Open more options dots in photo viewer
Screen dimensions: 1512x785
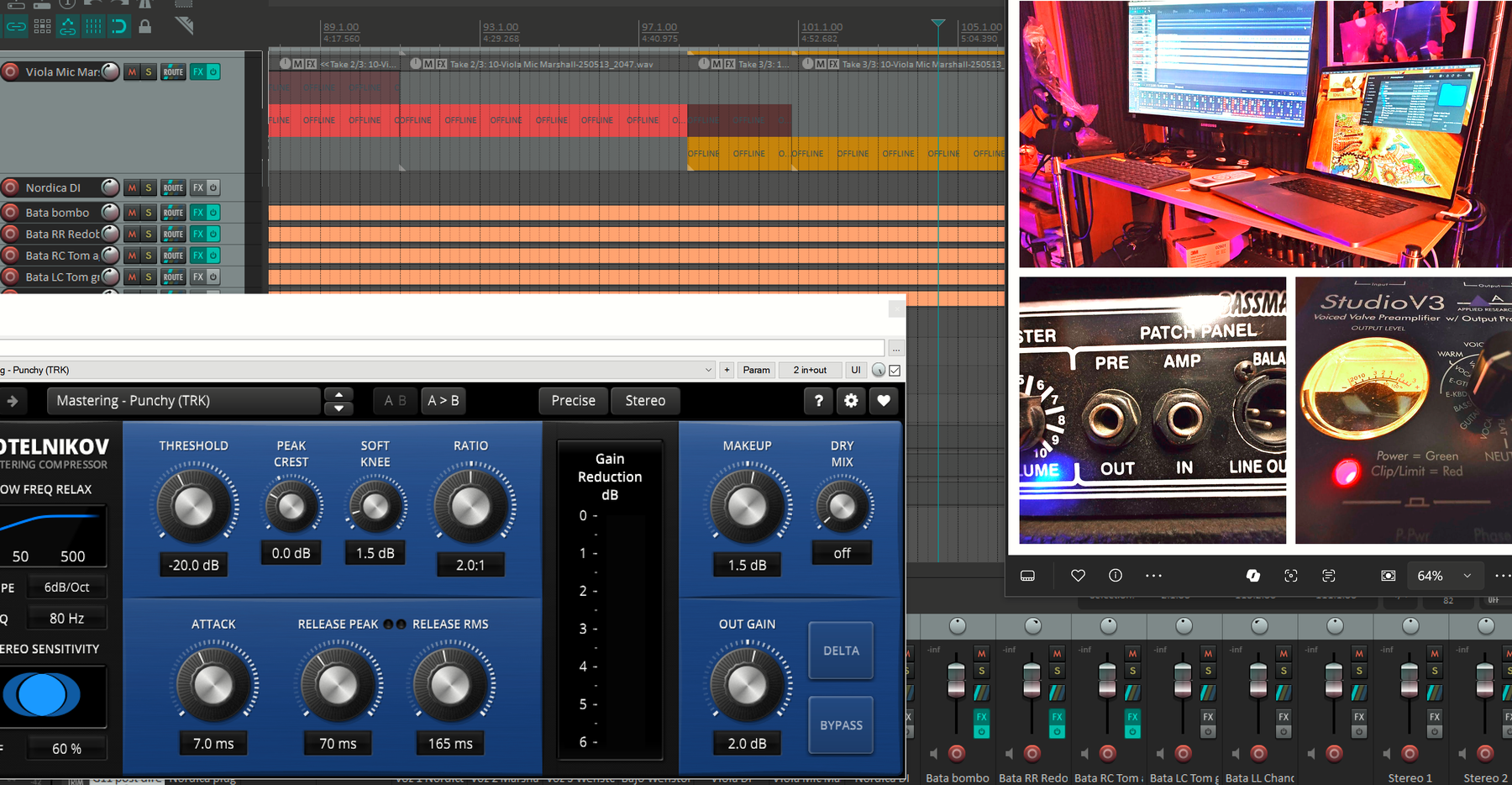1153,576
